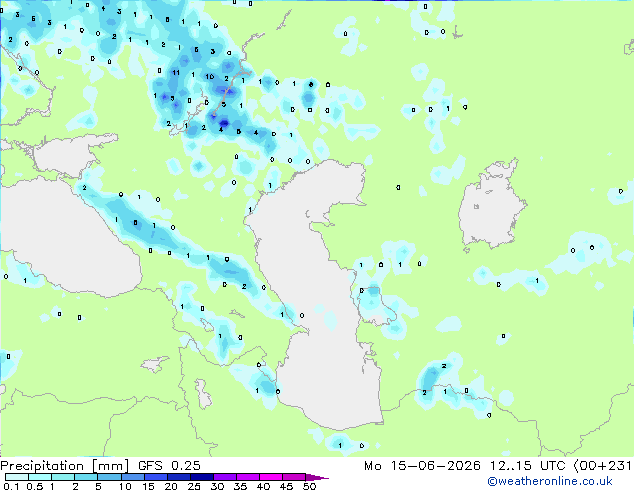Click the '40' legend scale label

[264, 486]
